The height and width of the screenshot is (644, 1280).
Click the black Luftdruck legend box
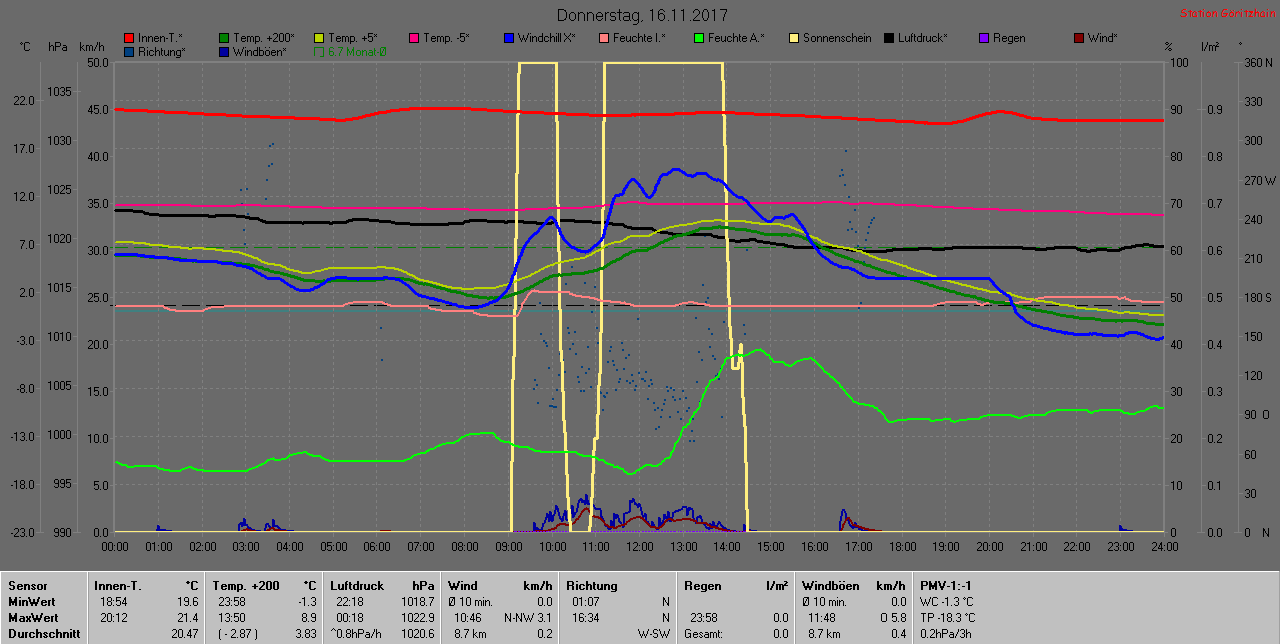890,38
